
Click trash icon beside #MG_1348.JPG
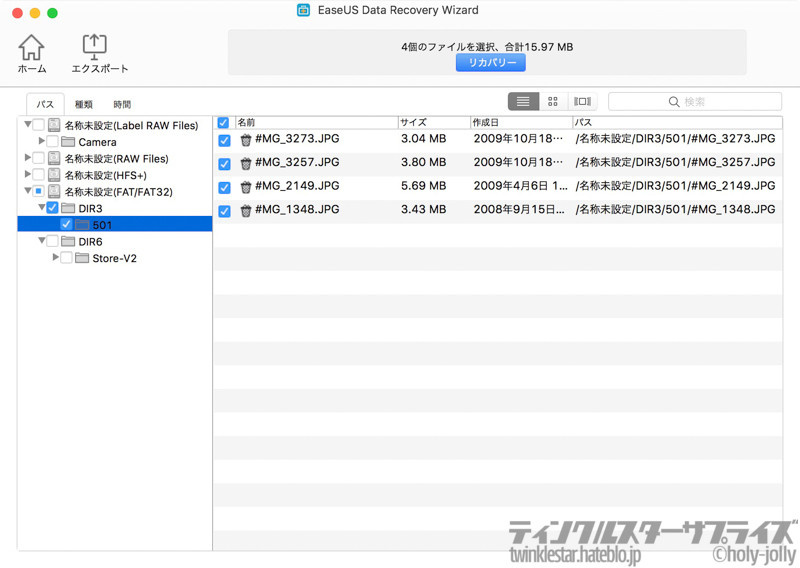pyautogui.click(x=246, y=210)
